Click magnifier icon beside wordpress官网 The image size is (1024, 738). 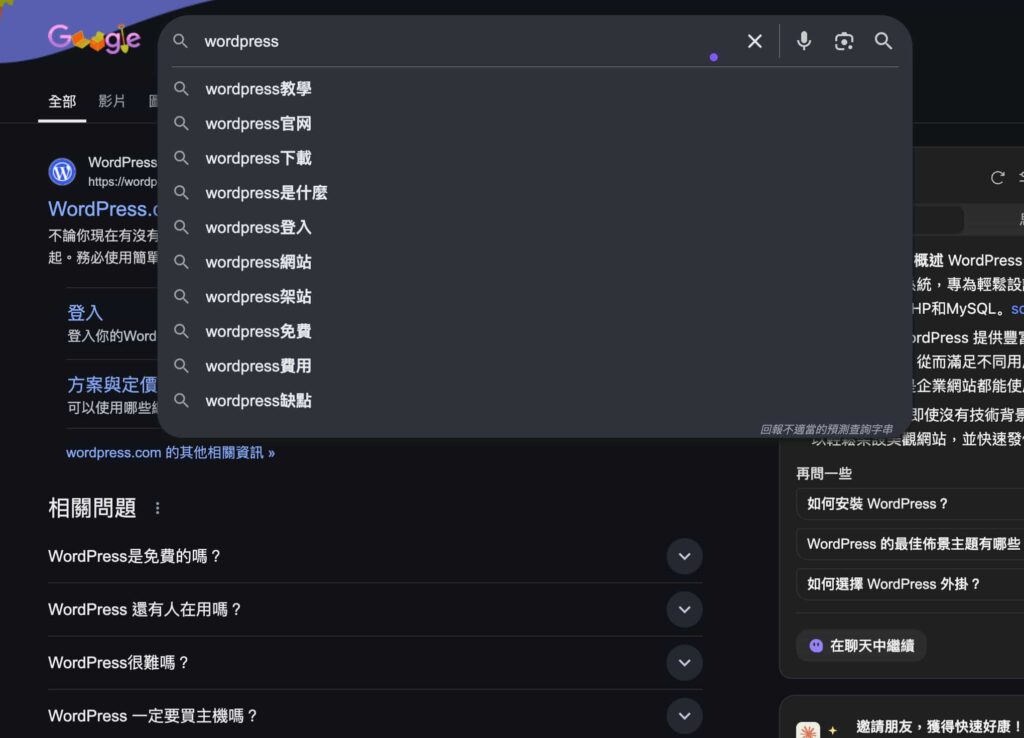tap(181, 123)
